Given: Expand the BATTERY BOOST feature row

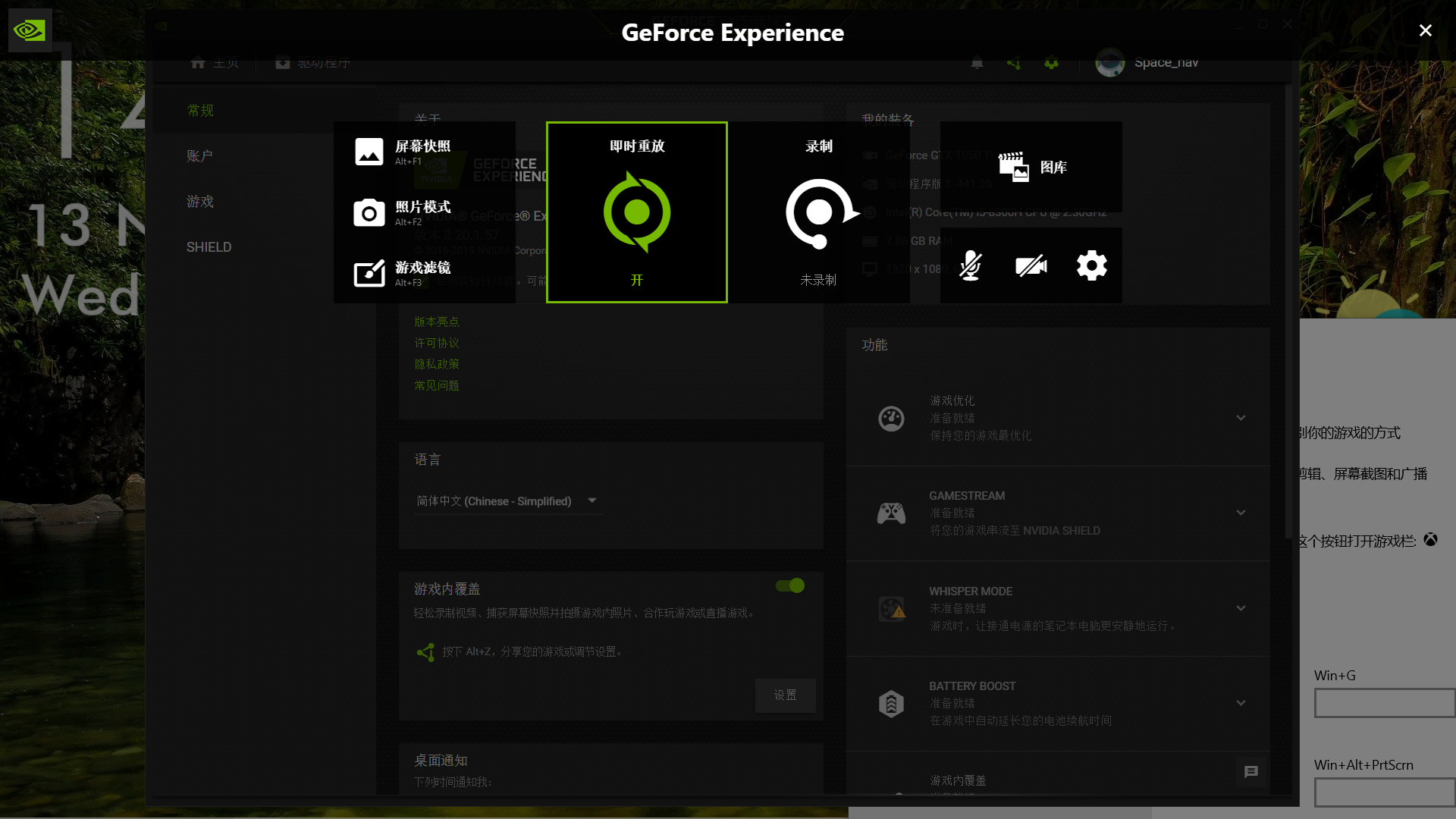Looking at the screenshot, I should (x=1241, y=703).
